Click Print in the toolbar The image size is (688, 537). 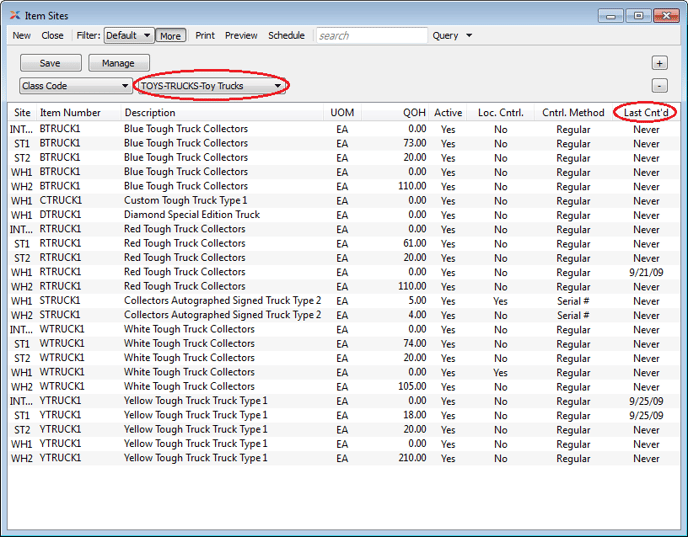205,36
